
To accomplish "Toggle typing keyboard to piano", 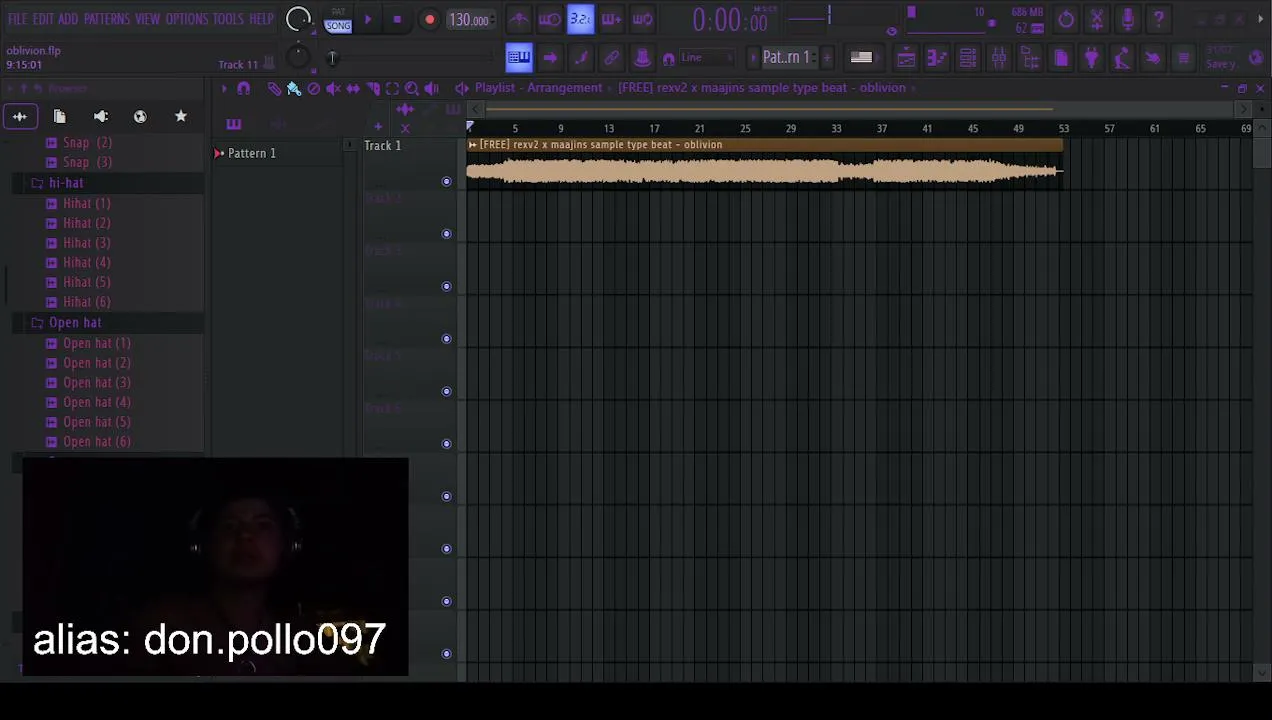I will click(x=519, y=57).
